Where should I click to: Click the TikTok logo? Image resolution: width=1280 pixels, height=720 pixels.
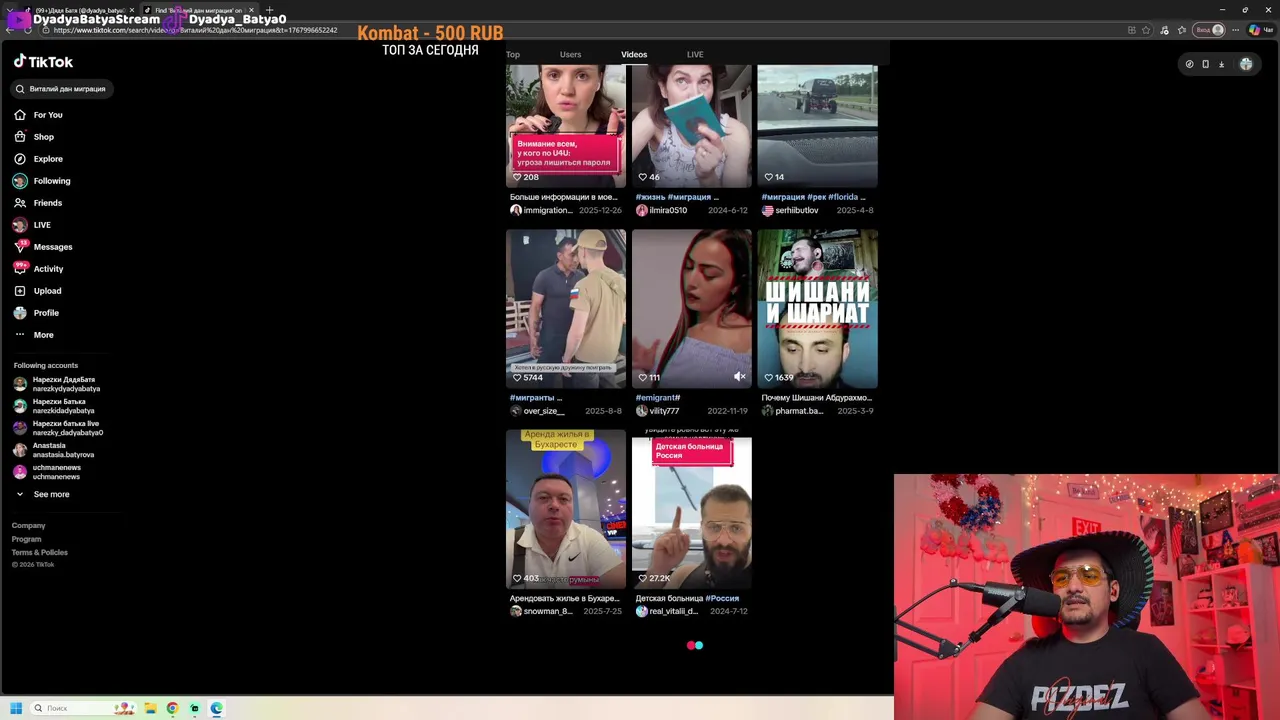(43, 62)
